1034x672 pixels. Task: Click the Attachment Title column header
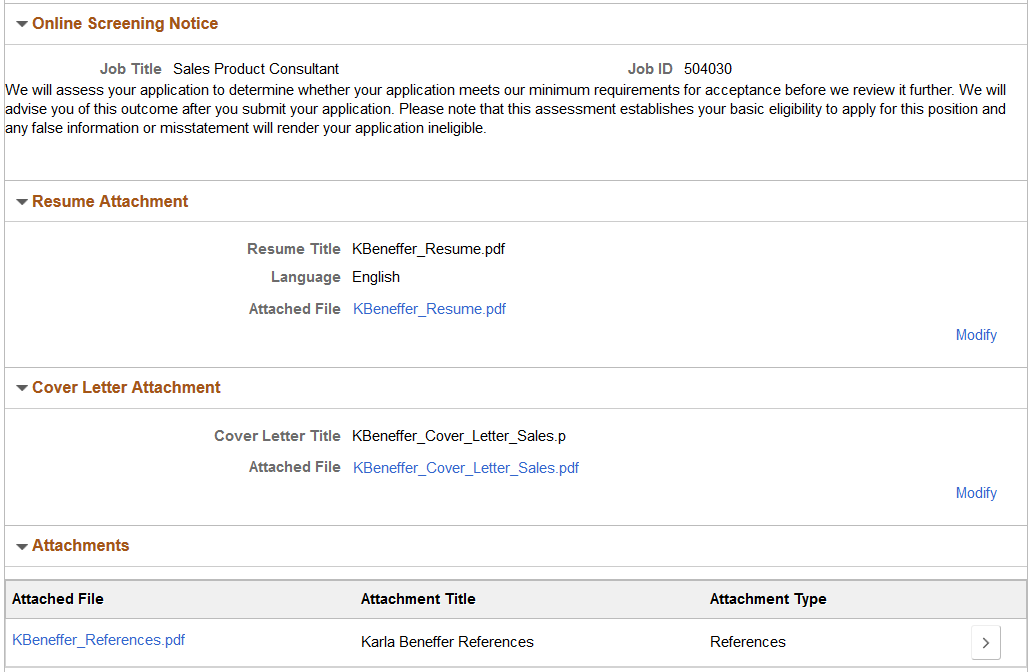(418, 599)
